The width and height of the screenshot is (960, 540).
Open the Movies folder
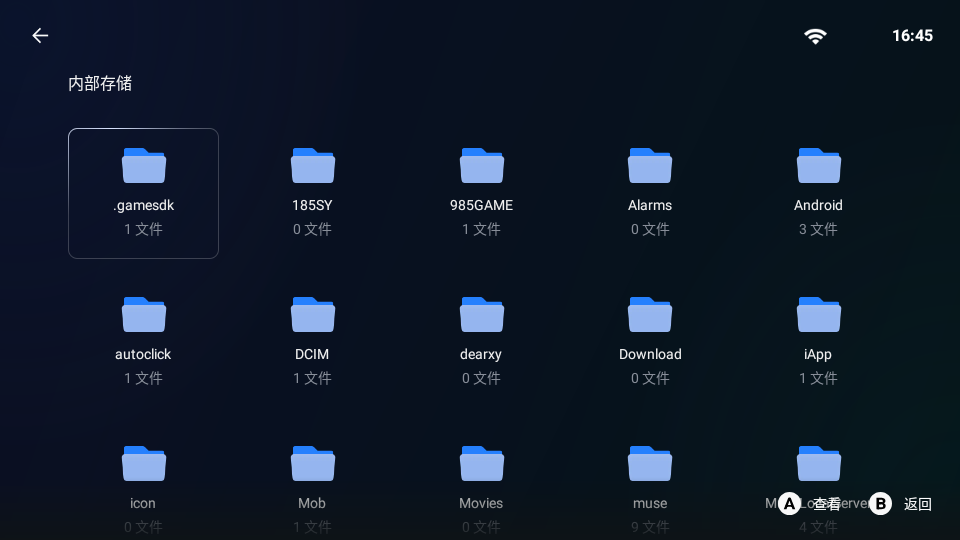click(481, 478)
